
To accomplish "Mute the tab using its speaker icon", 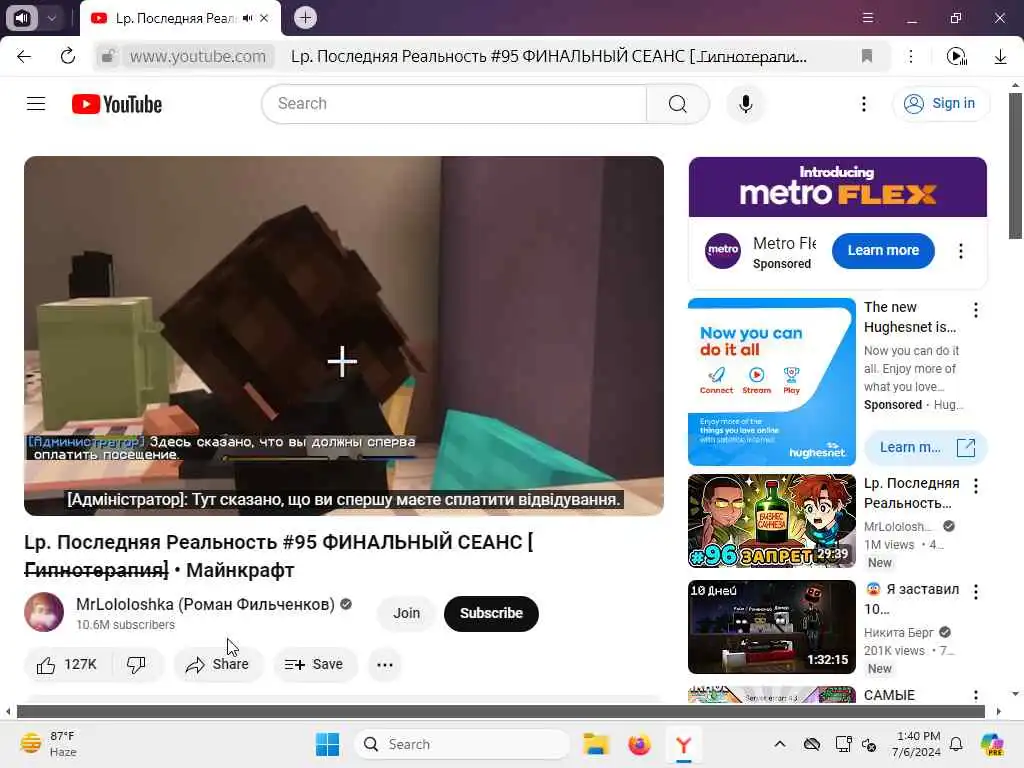I will [x=247, y=18].
